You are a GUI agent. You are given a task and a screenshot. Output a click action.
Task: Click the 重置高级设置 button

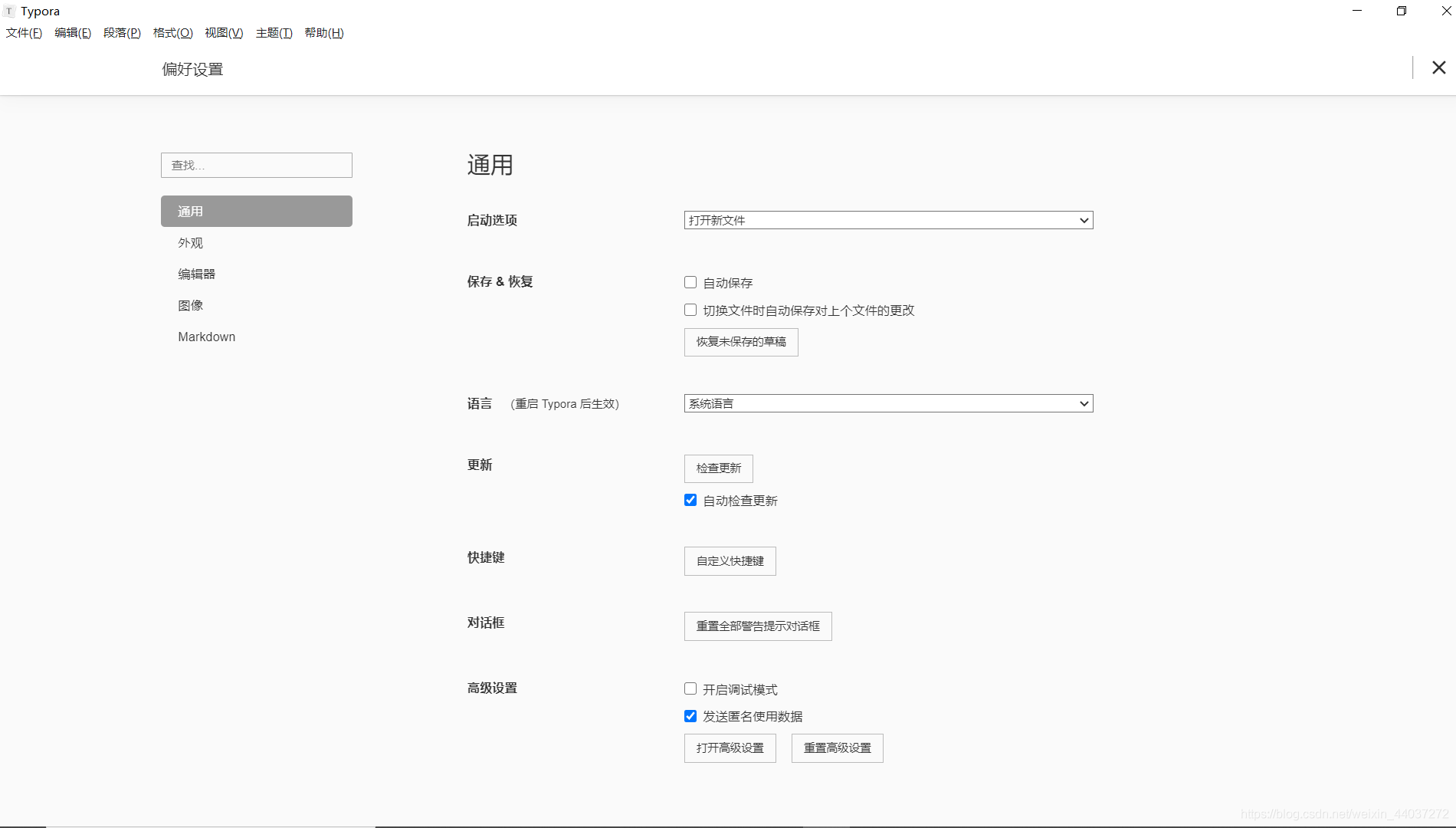[838, 748]
